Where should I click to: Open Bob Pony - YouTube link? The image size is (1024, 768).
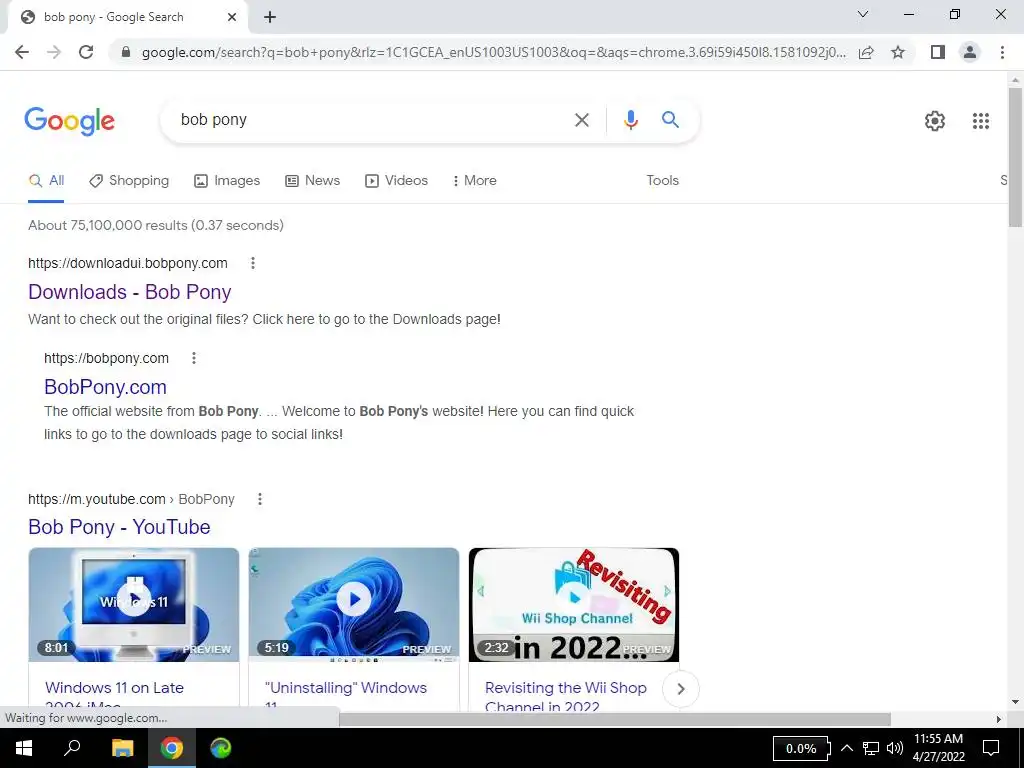click(x=119, y=527)
